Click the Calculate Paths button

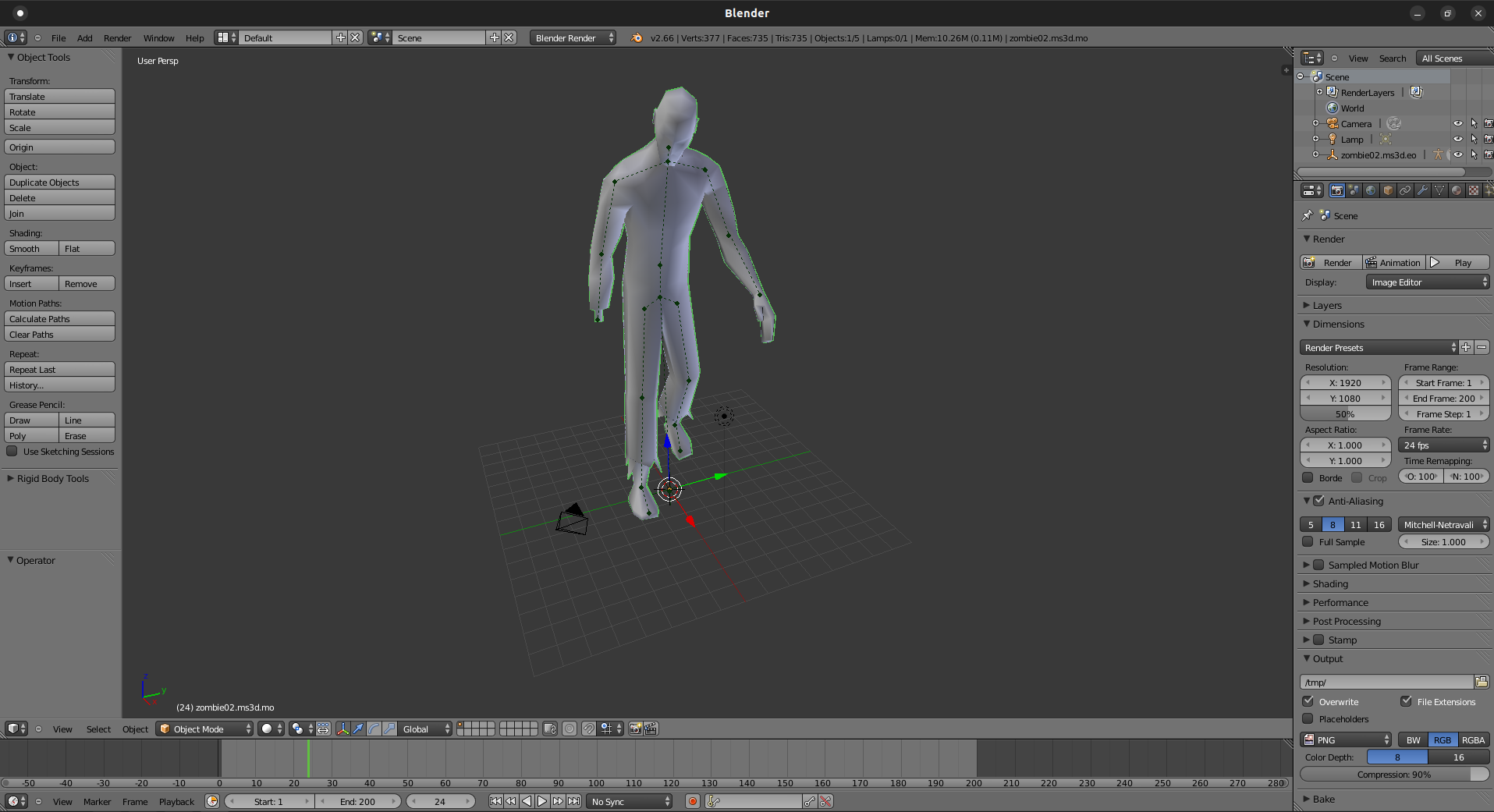[59, 318]
